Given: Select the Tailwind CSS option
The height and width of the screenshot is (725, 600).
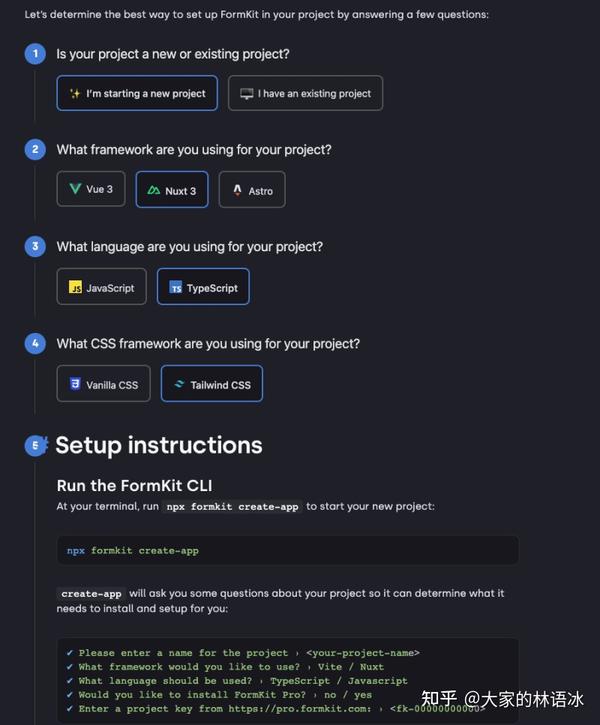Looking at the screenshot, I should click(212, 384).
